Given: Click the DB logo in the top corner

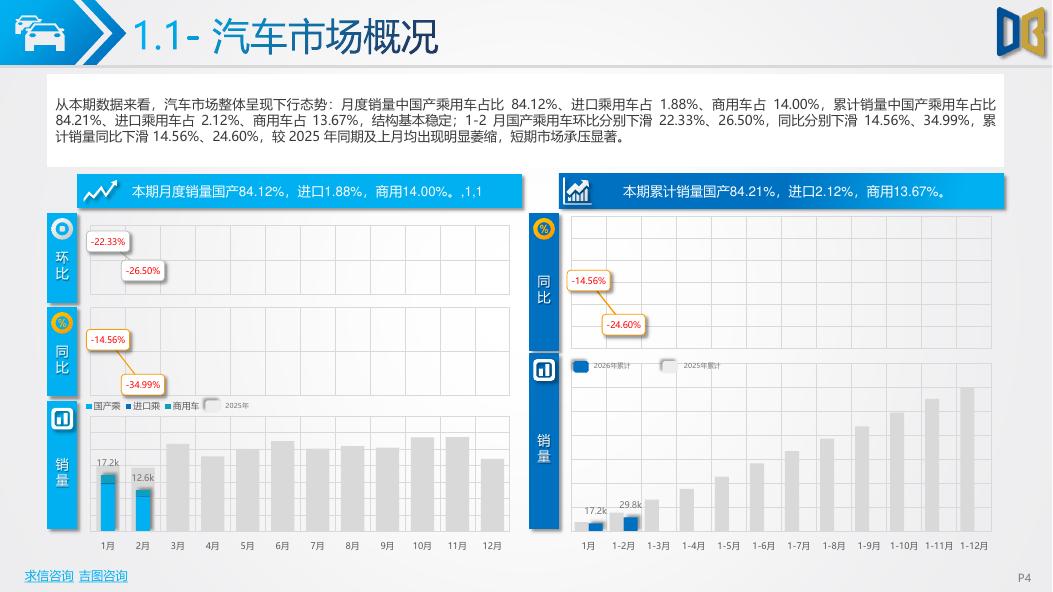Looking at the screenshot, I should pyautogui.click(x=1021, y=32).
